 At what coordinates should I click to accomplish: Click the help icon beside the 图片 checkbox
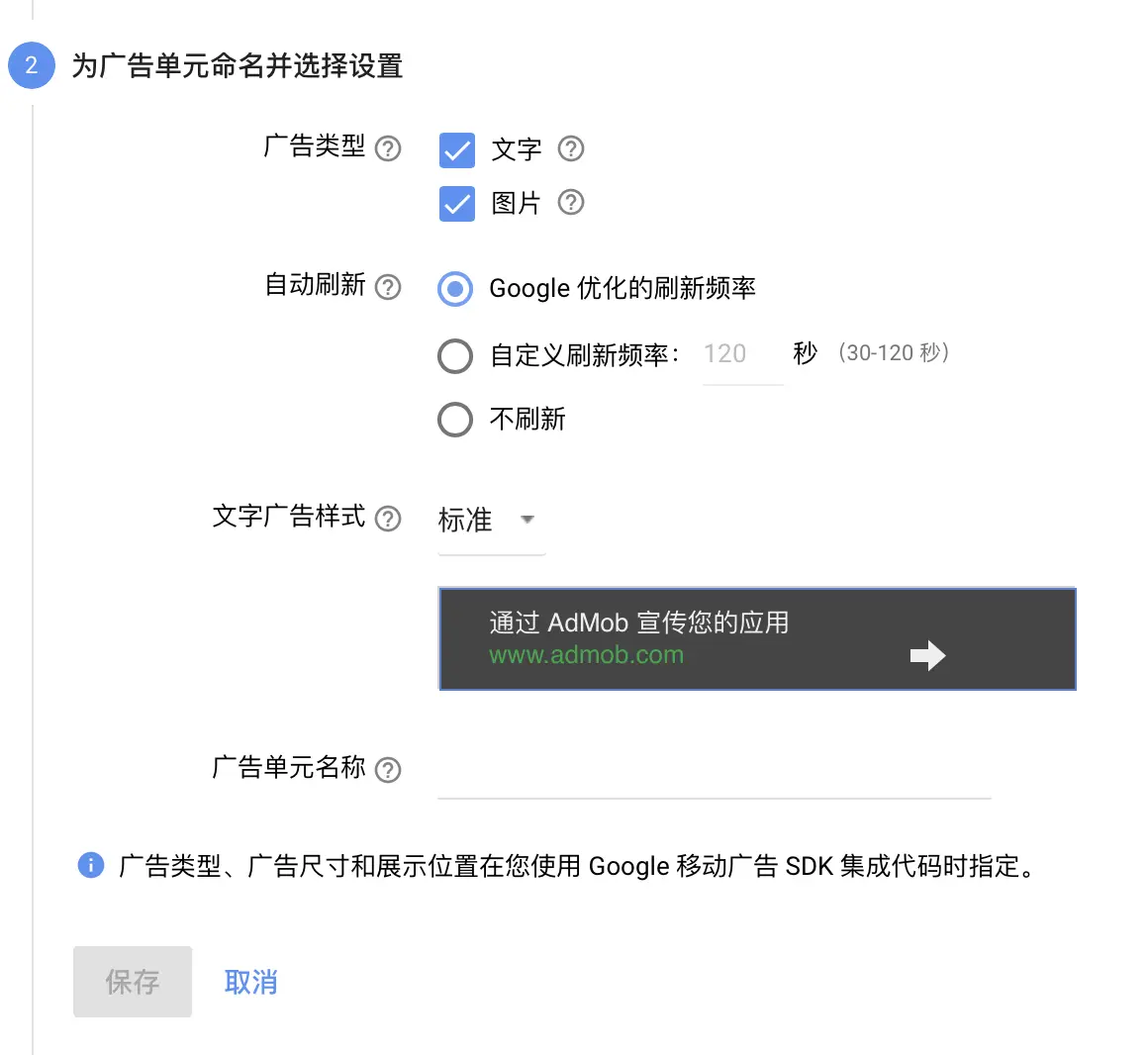(x=571, y=204)
